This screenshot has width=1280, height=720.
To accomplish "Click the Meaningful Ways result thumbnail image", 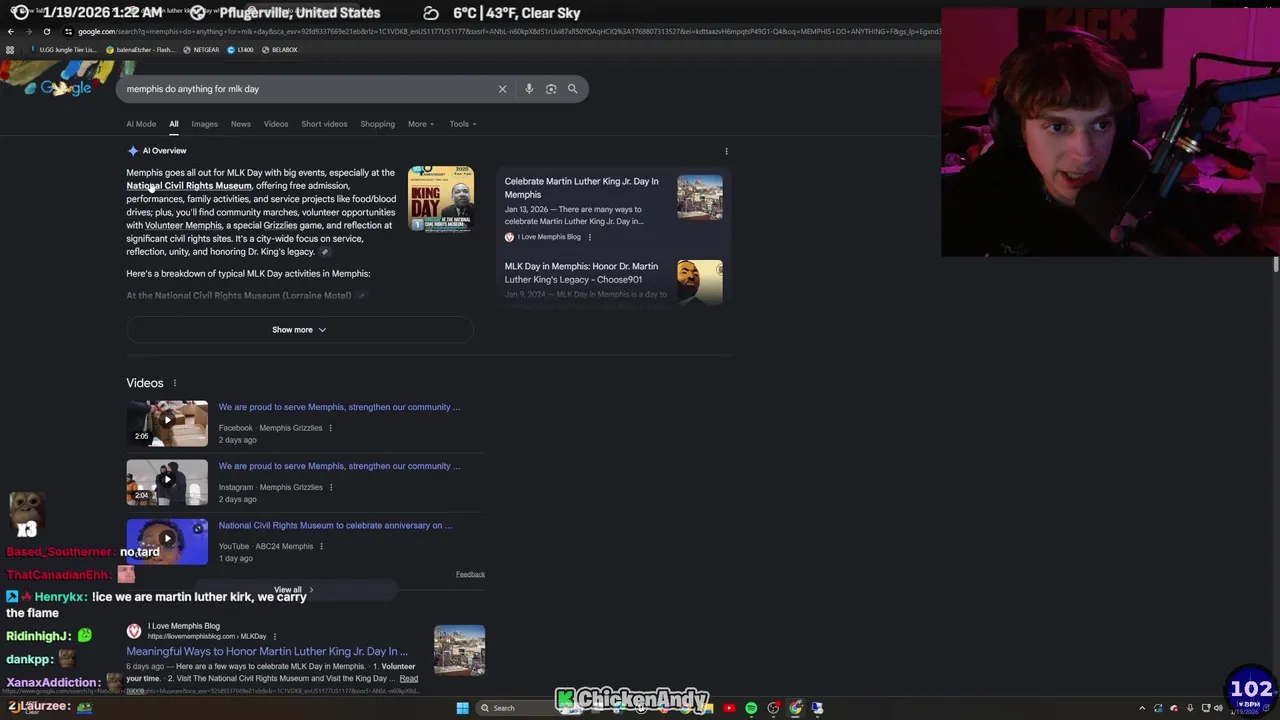I will pos(460,650).
